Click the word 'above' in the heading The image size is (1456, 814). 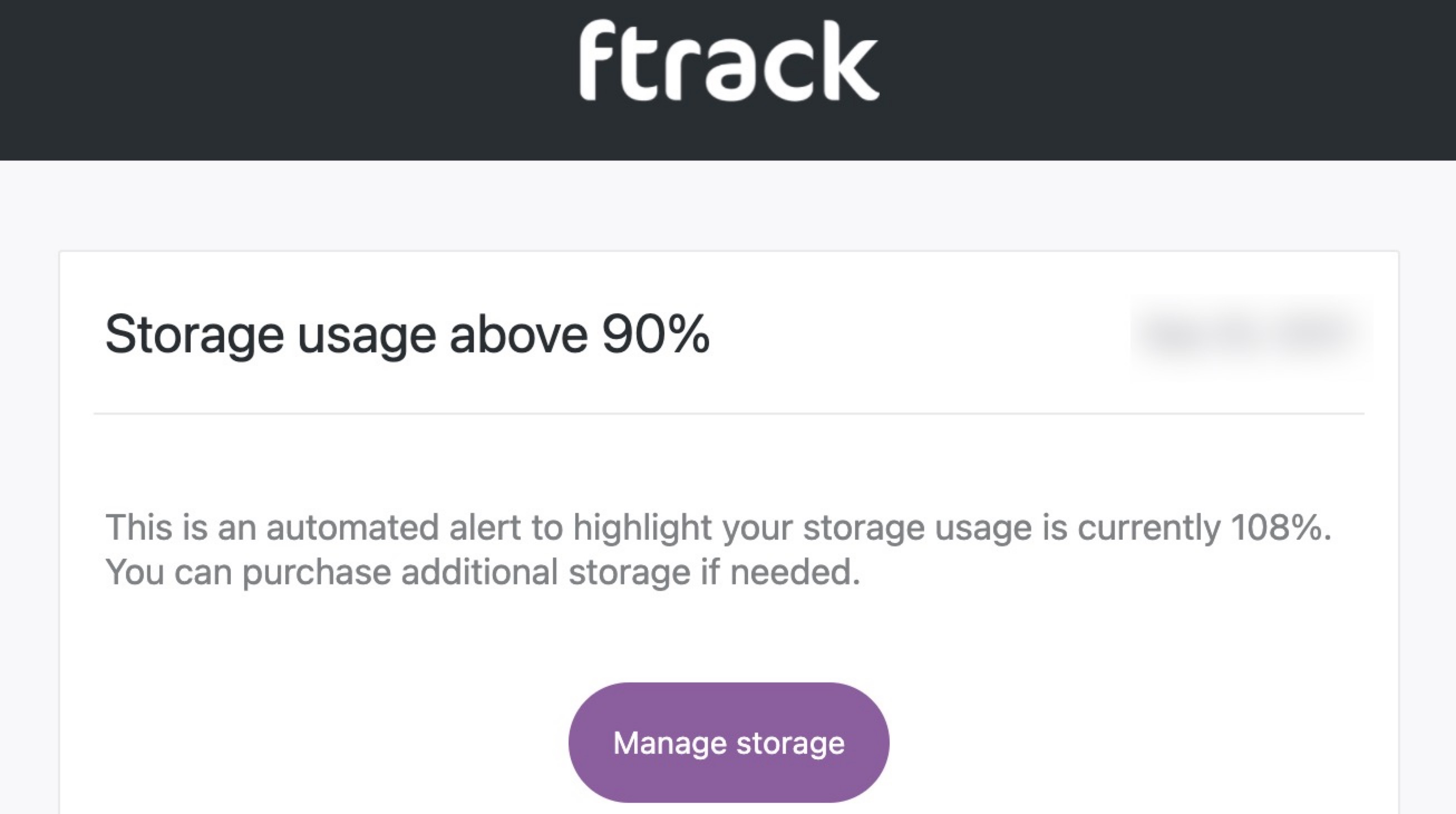[x=518, y=335]
